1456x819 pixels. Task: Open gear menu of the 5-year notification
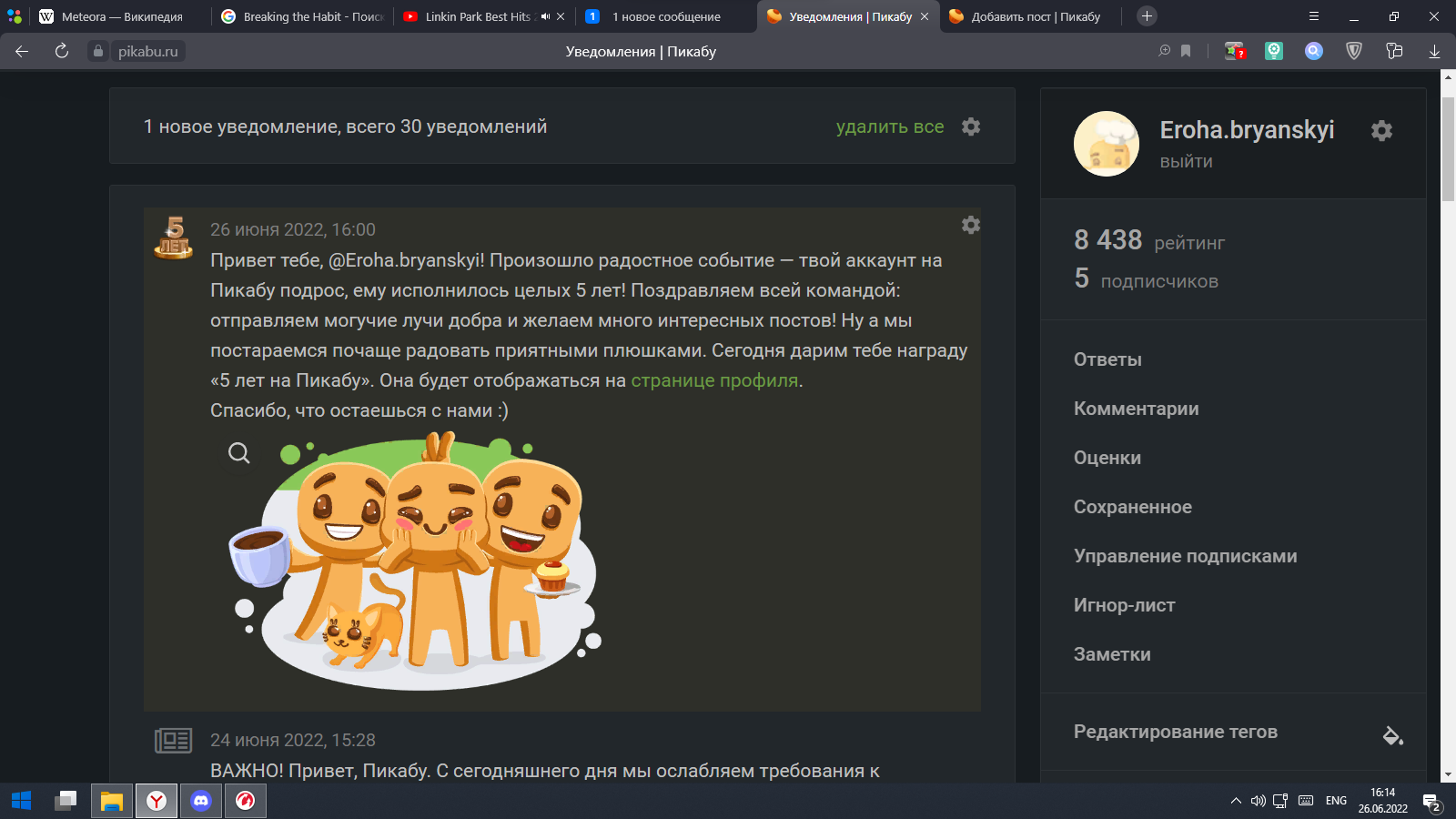coord(971,225)
